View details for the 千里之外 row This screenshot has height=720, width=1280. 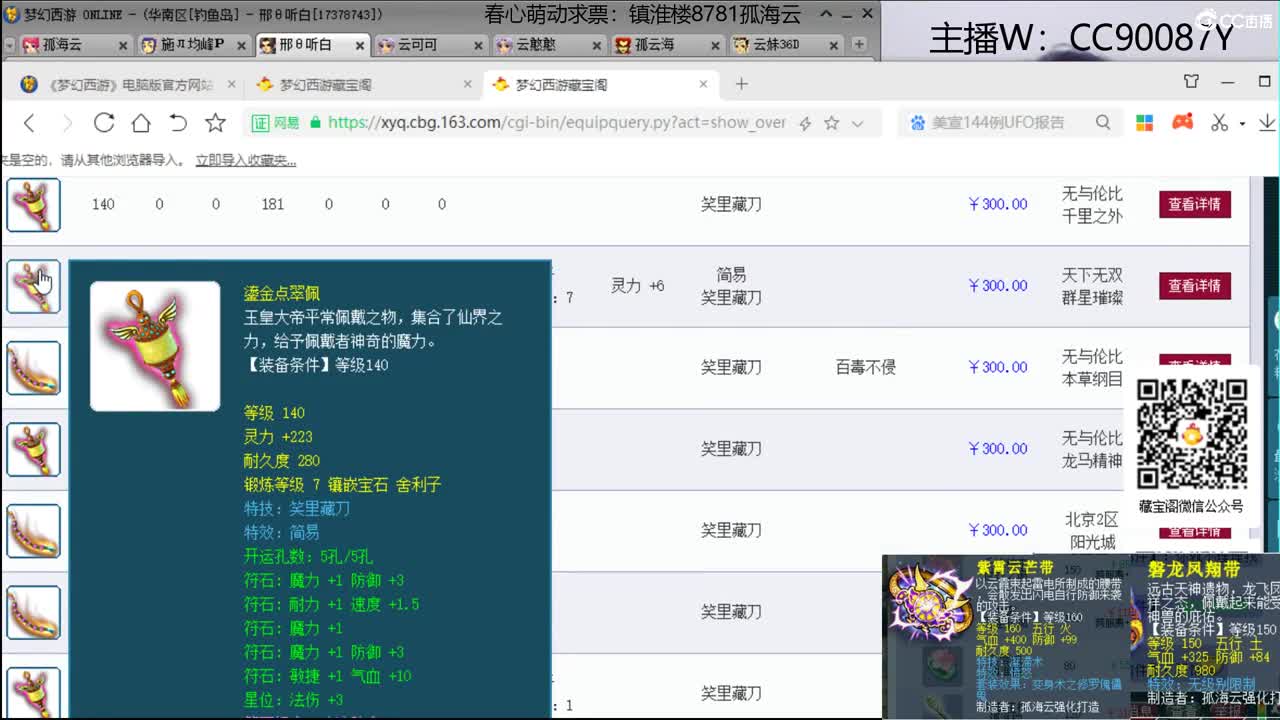coord(1194,204)
